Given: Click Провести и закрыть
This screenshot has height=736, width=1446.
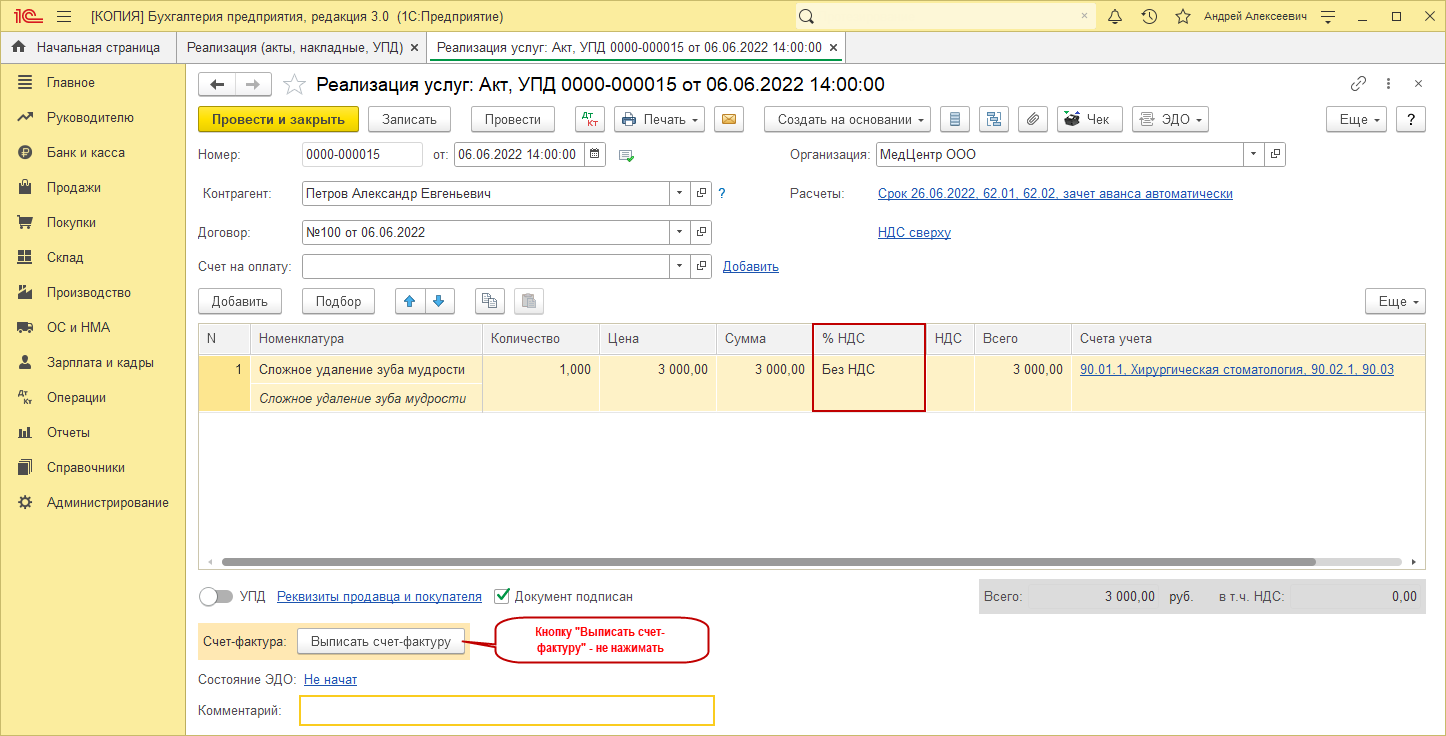Looking at the screenshot, I should [x=278, y=119].
